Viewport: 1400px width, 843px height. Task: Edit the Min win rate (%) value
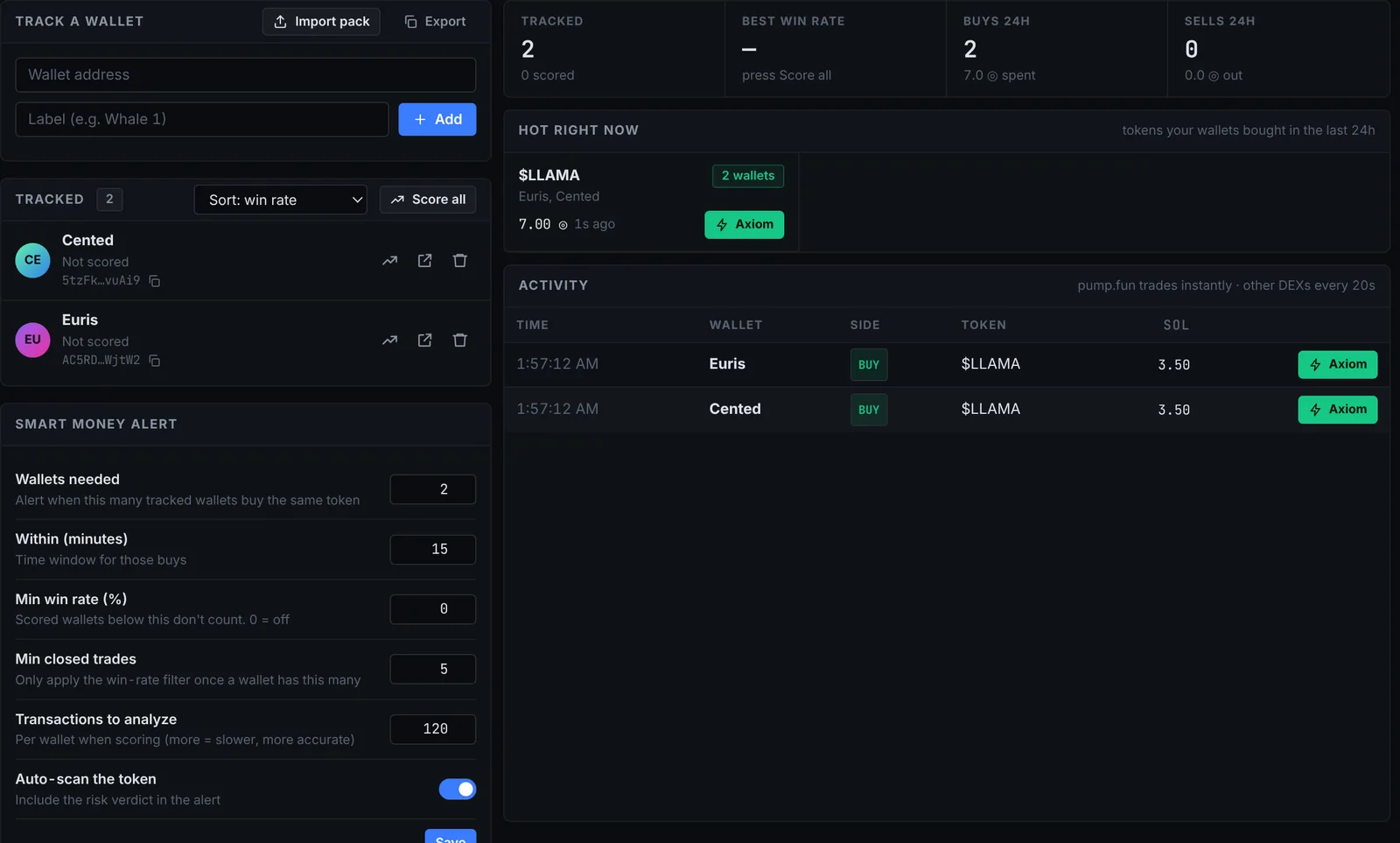[433, 609]
